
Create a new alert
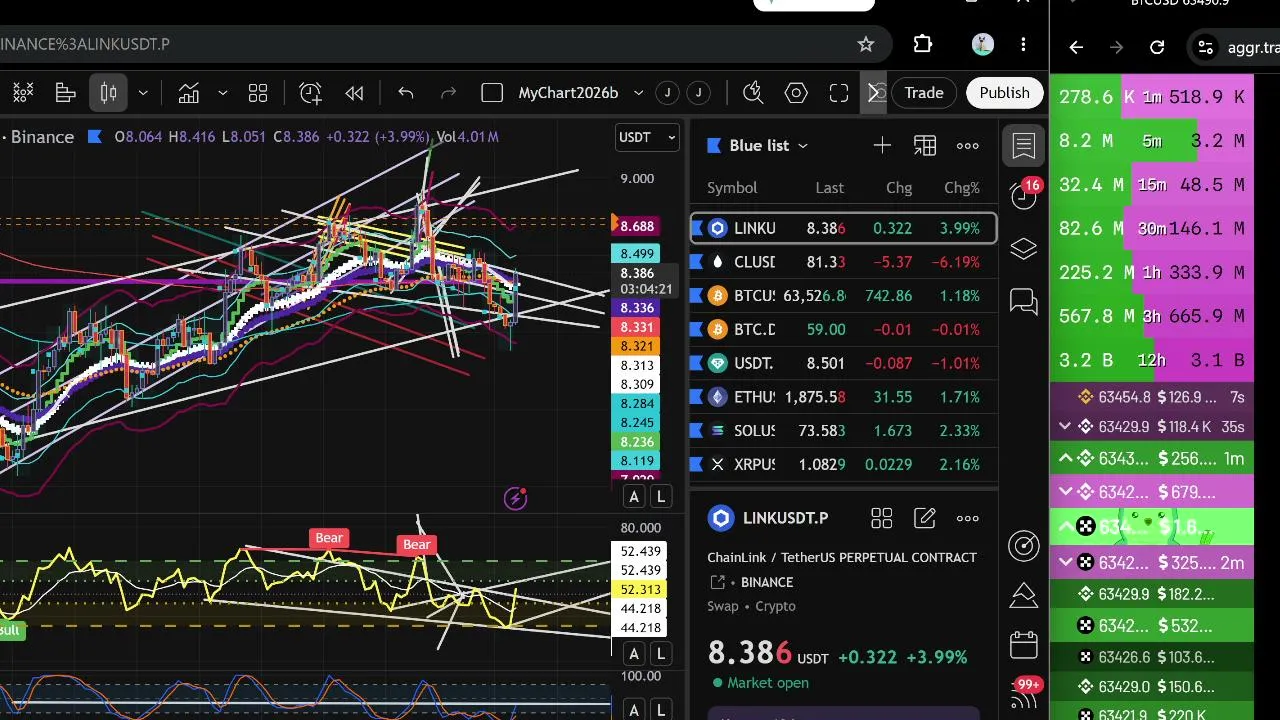click(311, 93)
